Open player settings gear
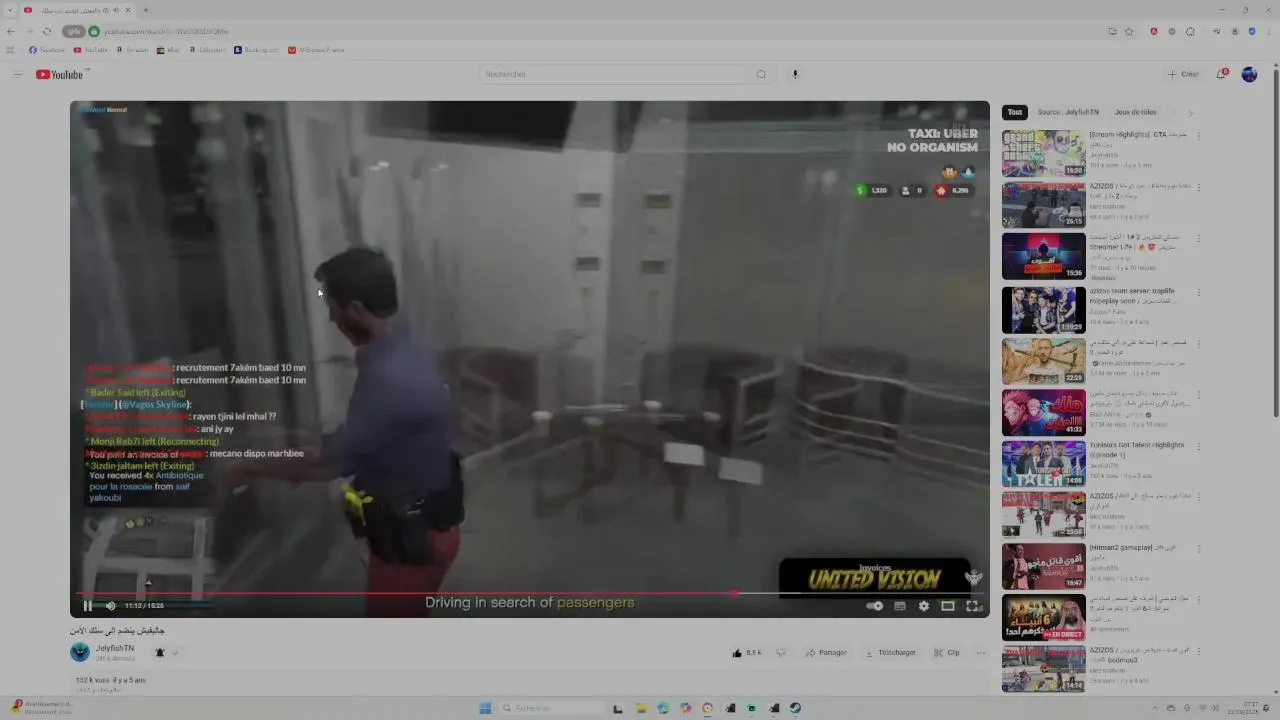The height and width of the screenshot is (720, 1280). 924,606
